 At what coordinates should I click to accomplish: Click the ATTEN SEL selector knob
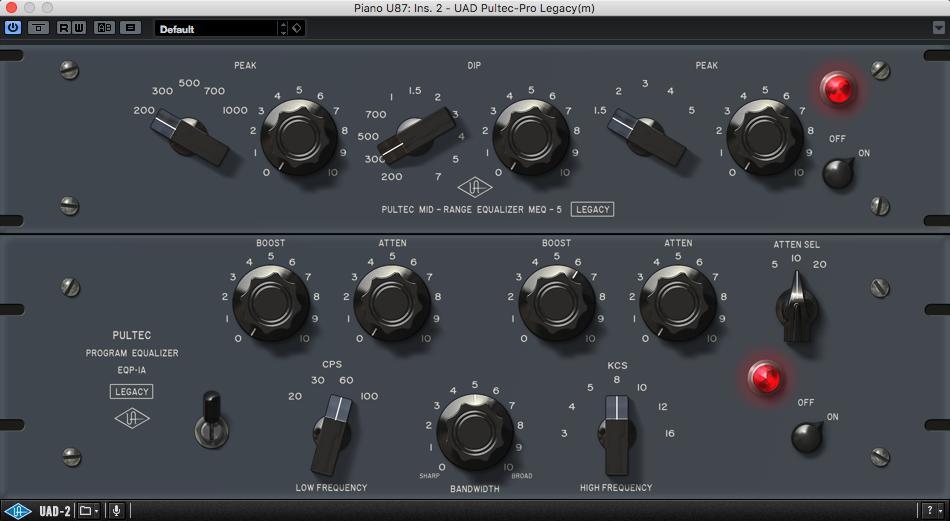[797, 308]
